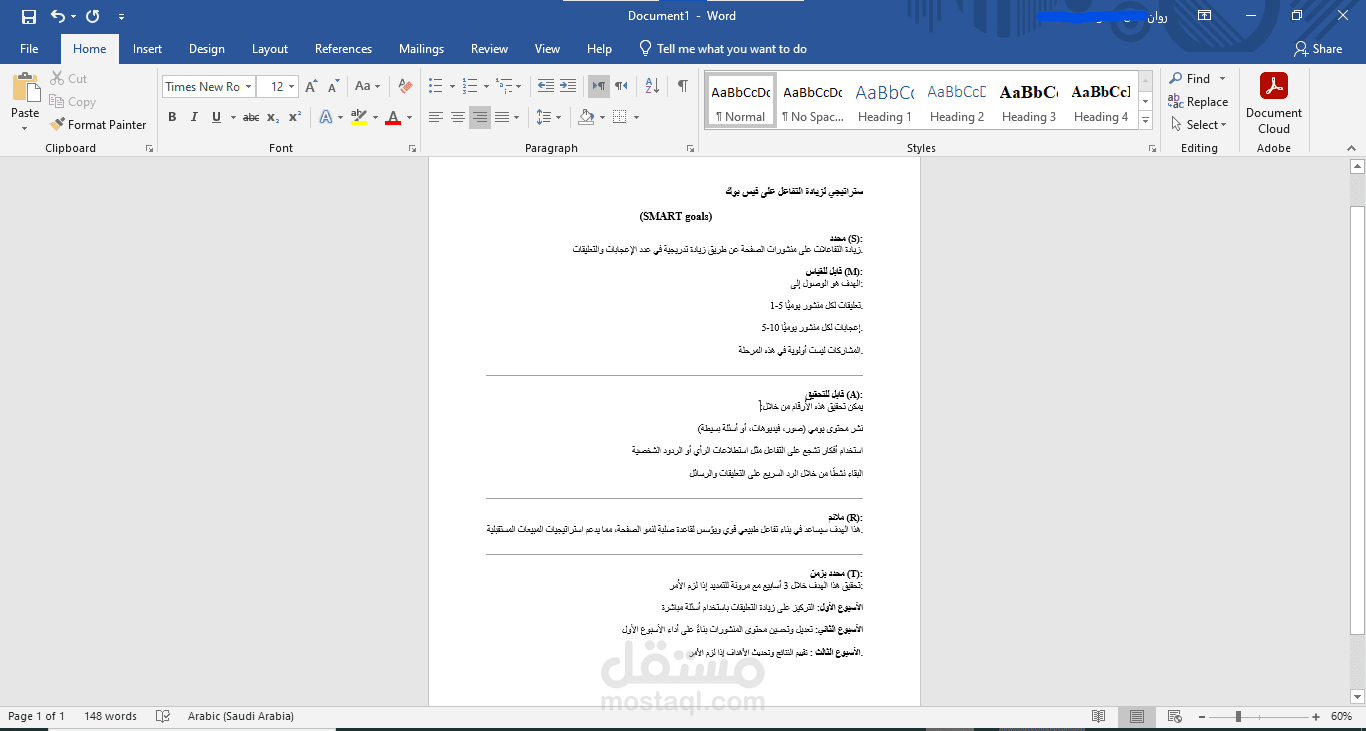This screenshot has width=1366, height=731.
Task: Save the document using the floppy disk icon
Action: tap(28, 16)
